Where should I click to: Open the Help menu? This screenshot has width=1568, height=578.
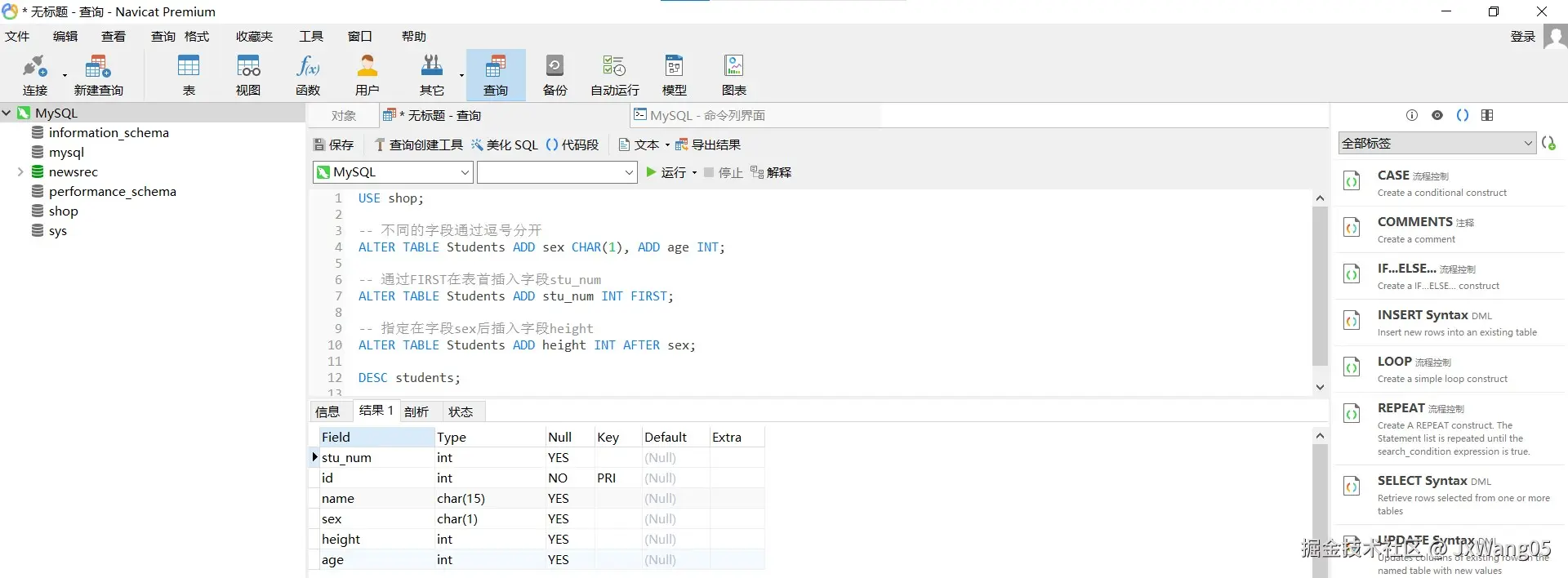[414, 37]
